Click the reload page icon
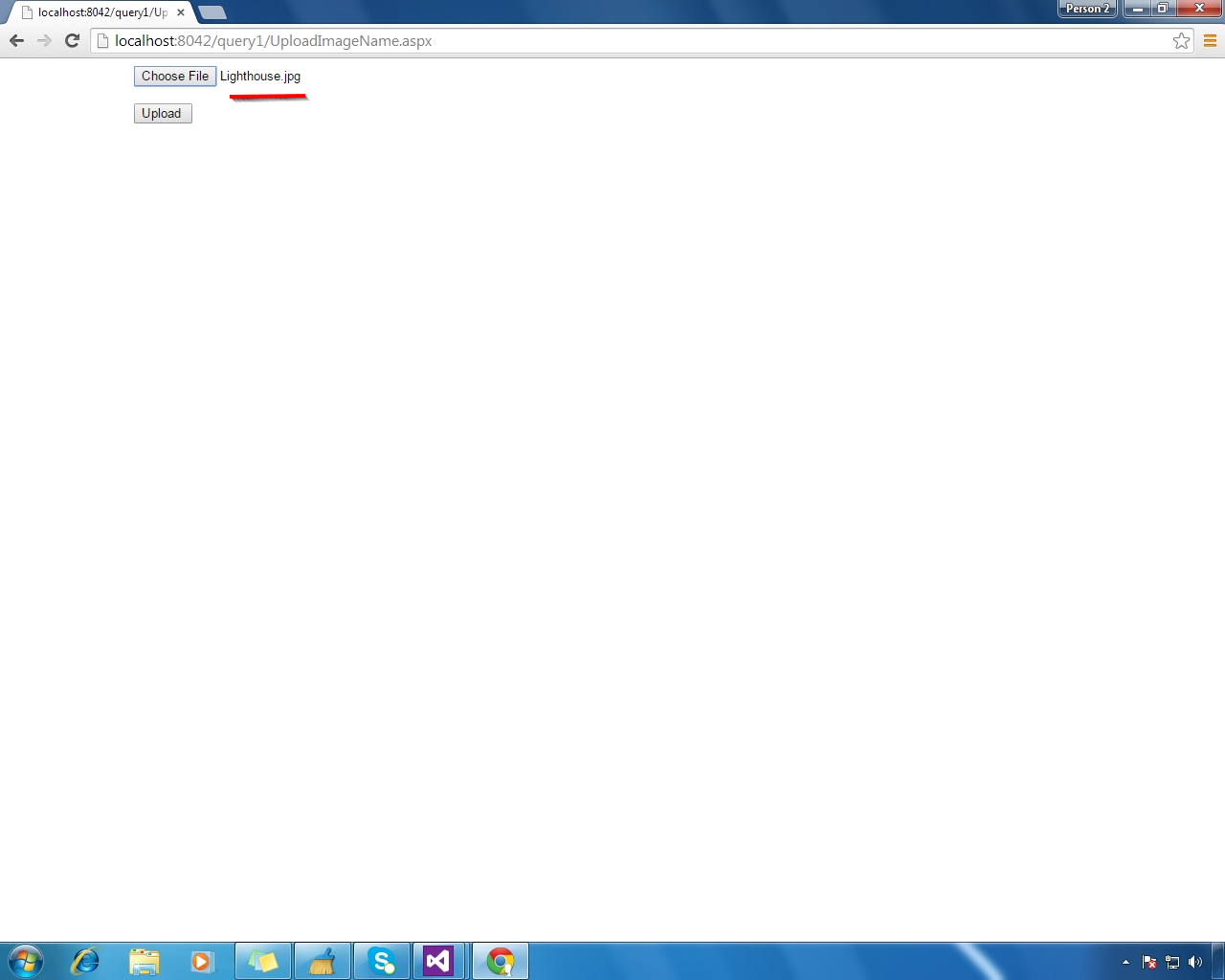Image resolution: width=1225 pixels, height=980 pixels. (x=72, y=40)
